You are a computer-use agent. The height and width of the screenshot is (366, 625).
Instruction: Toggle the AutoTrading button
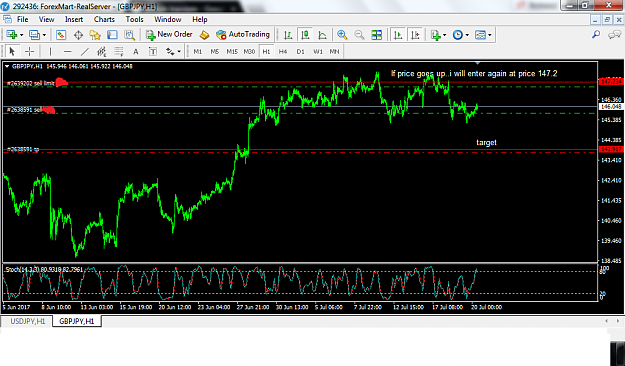[x=243, y=35]
